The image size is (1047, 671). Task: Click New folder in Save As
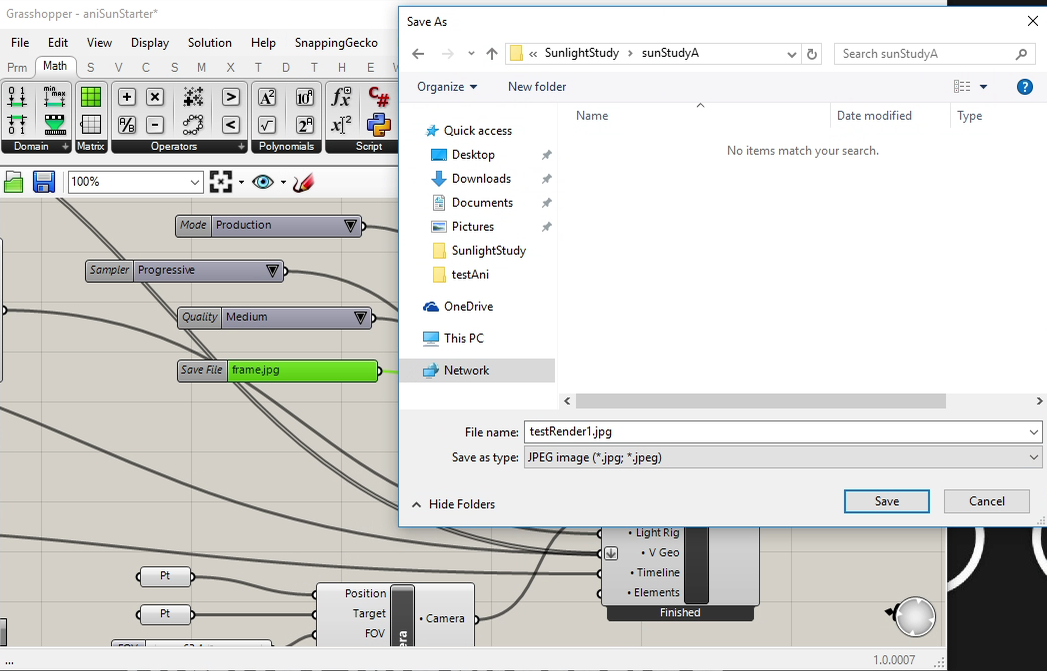pyautogui.click(x=537, y=87)
